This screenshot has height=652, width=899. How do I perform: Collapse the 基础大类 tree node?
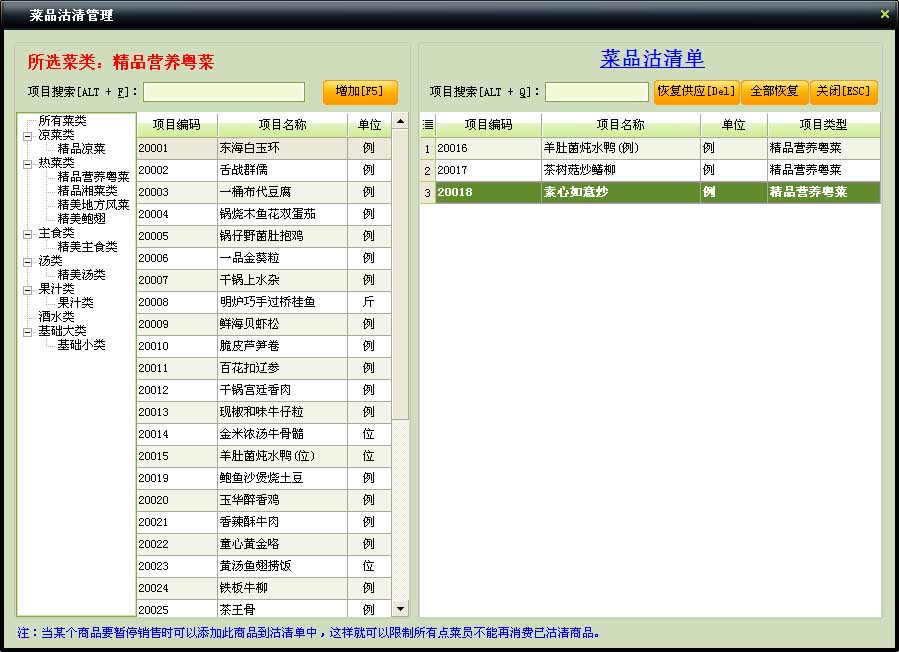[27, 331]
